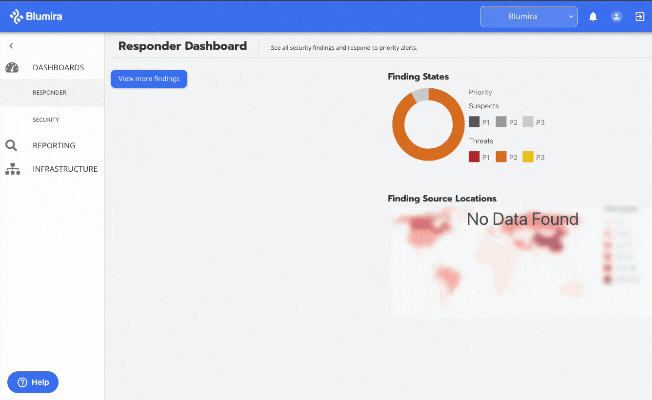This screenshot has width=652, height=400.
Task: Select the Responder menu item
Action: [49, 92]
